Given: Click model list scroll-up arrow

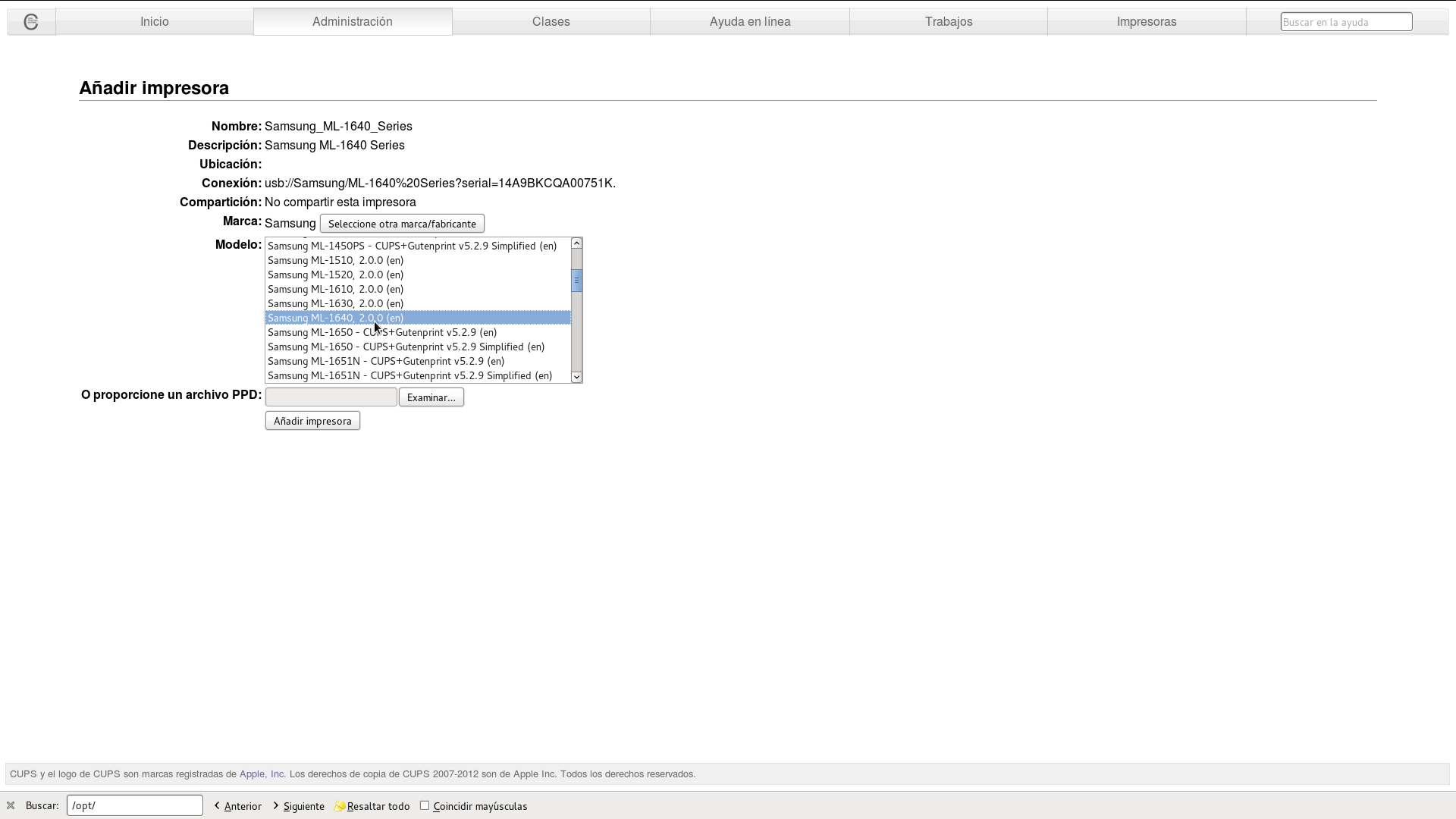Looking at the screenshot, I should click(x=576, y=243).
